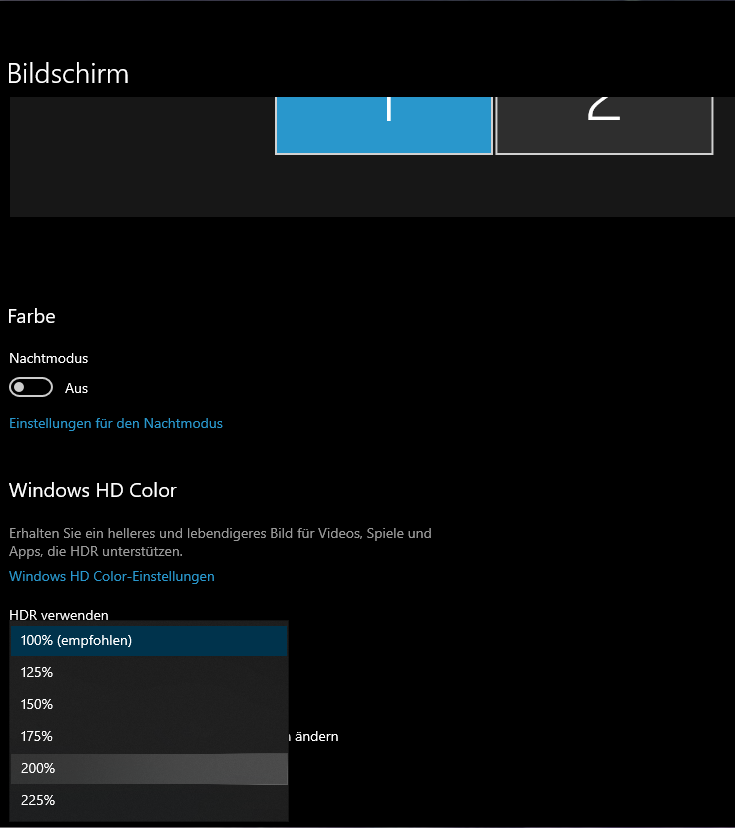The height and width of the screenshot is (828, 735).
Task: Open Windows HD Color-Einstellungen link
Action: click(112, 576)
